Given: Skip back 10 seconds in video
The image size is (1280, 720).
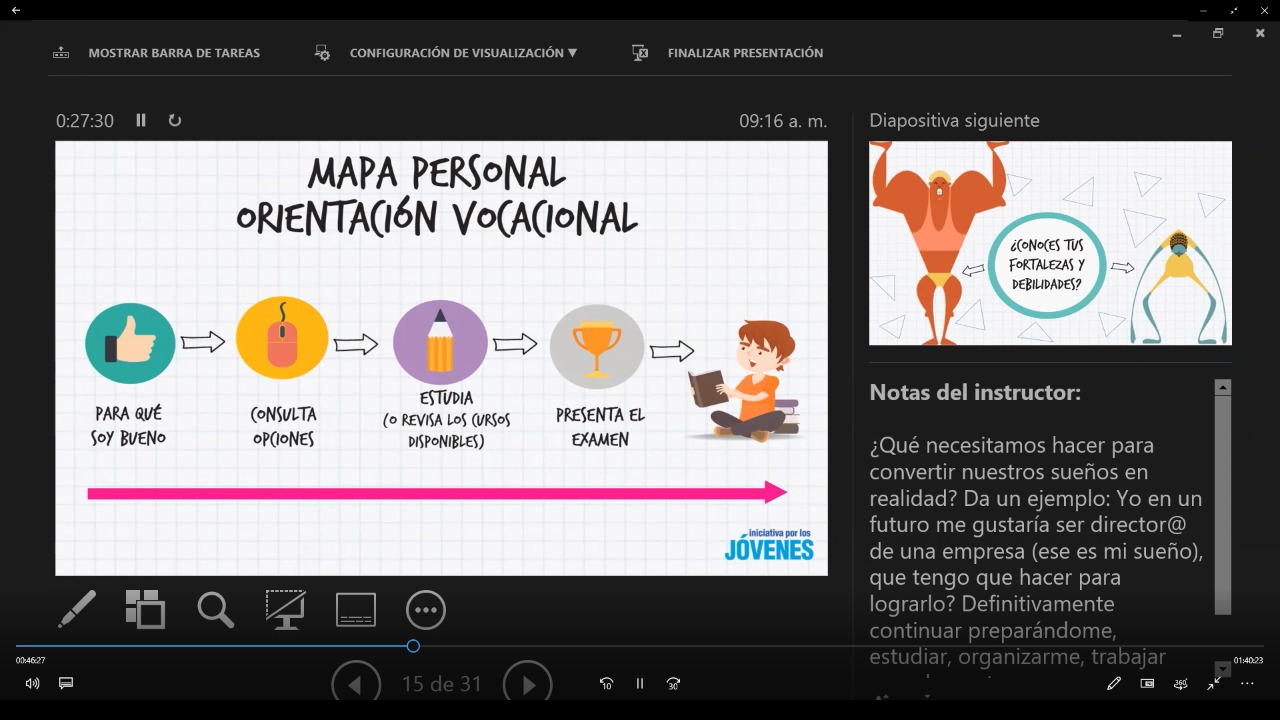Looking at the screenshot, I should [606, 684].
